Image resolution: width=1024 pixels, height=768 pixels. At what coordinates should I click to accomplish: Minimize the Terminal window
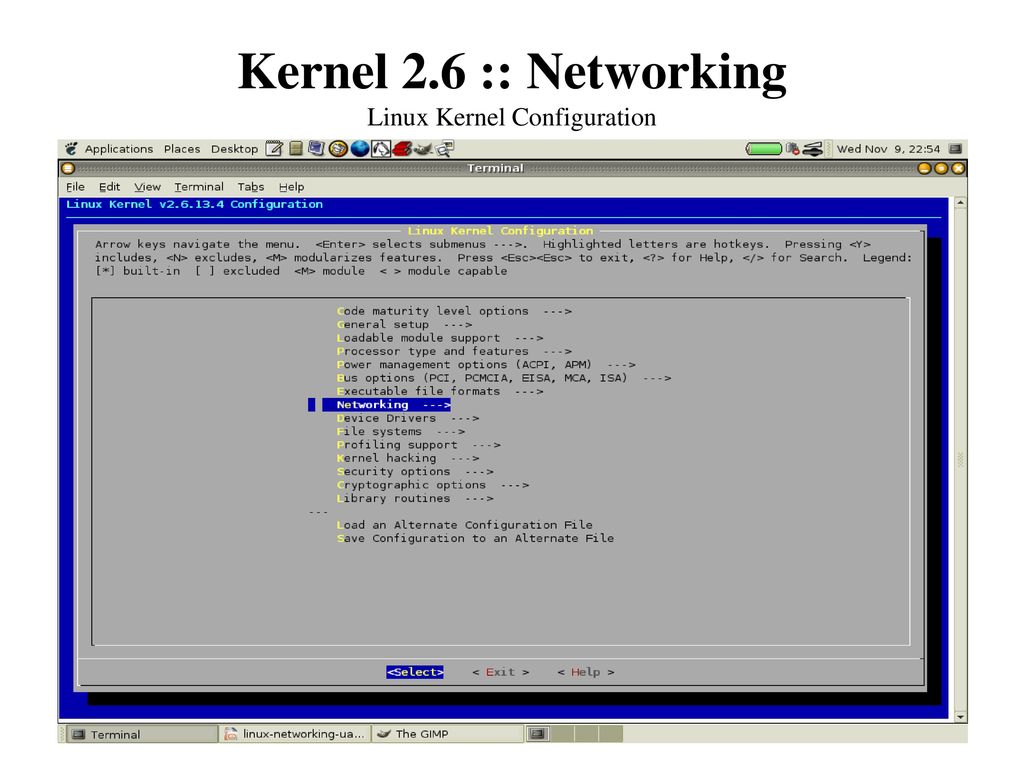click(924, 168)
